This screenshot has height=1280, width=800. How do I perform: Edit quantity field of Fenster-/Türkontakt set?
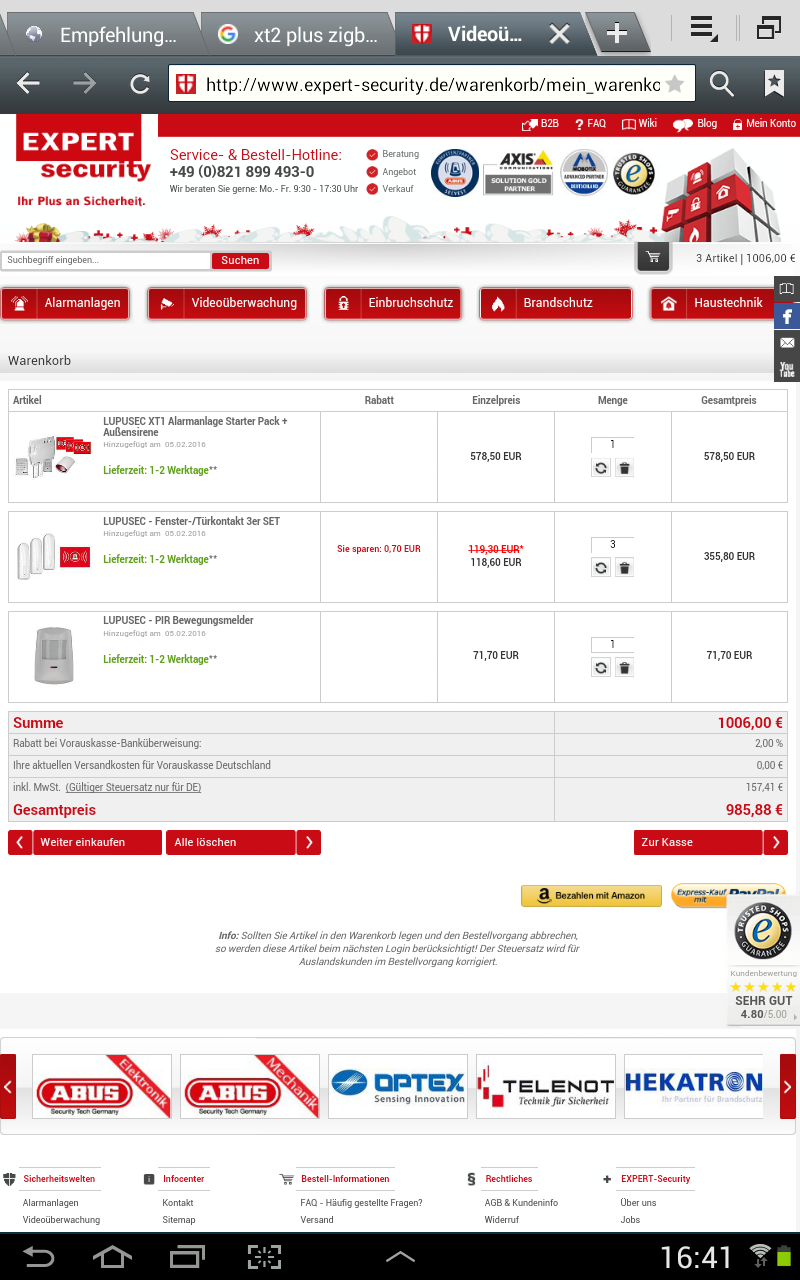612,545
